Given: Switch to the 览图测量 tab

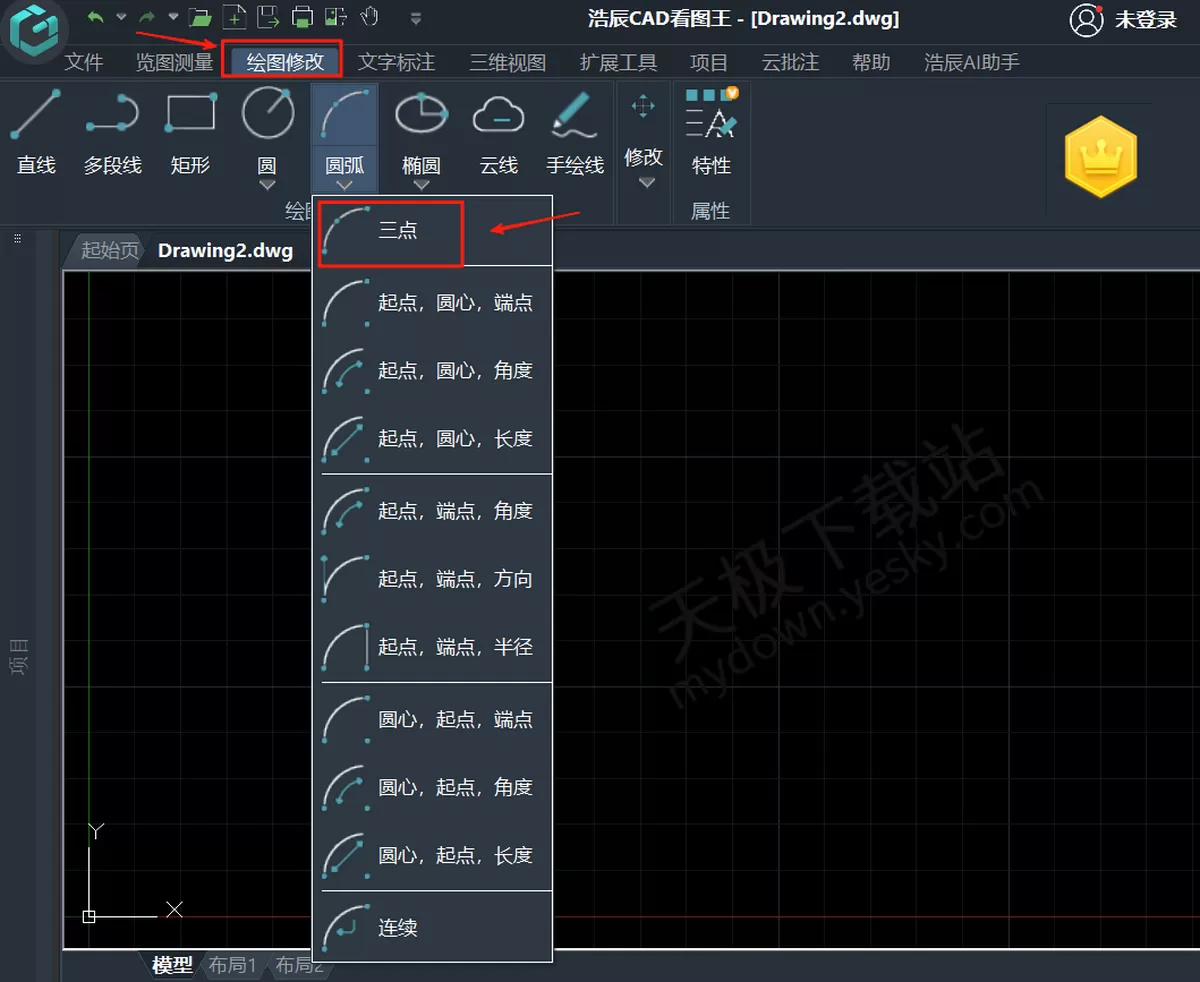Looking at the screenshot, I should (175, 62).
